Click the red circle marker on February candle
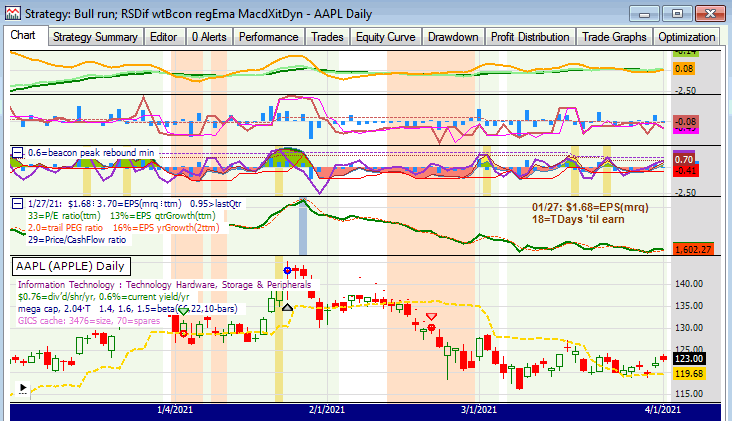The width and height of the screenshot is (732, 421). click(x=432, y=328)
